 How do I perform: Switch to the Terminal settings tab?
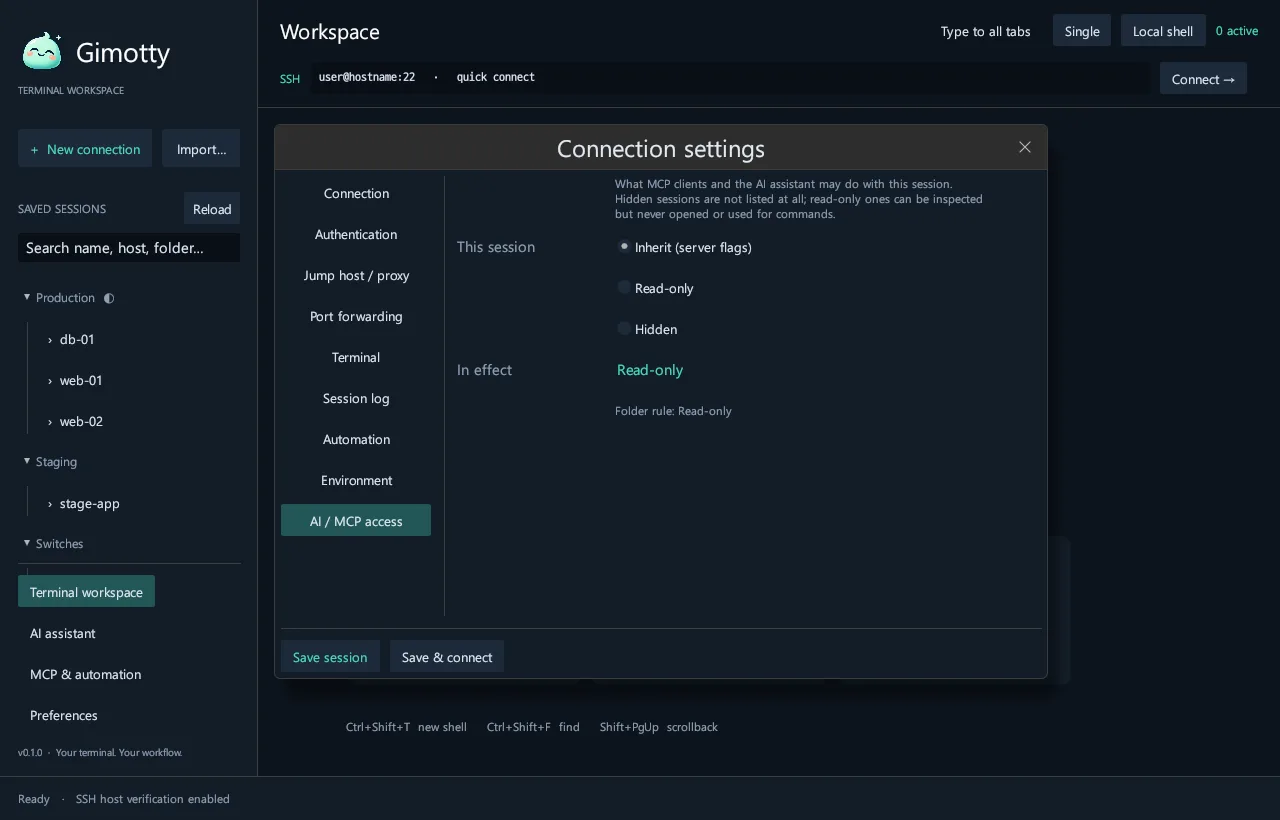356,357
